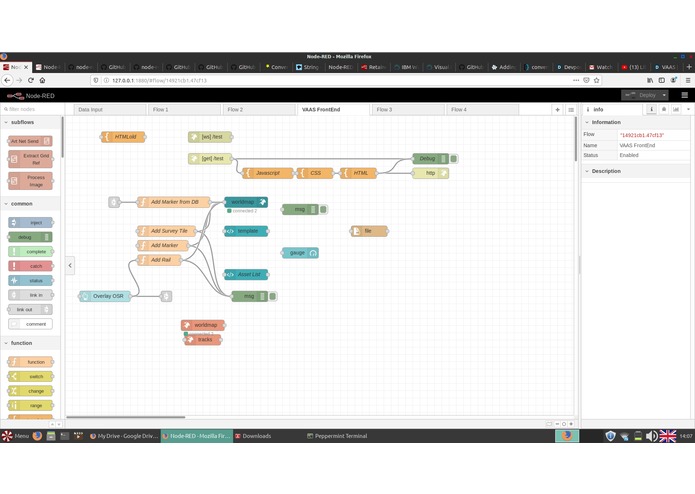695x494 pixels.
Task: Go to Firefox home page
Action: point(43,80)
